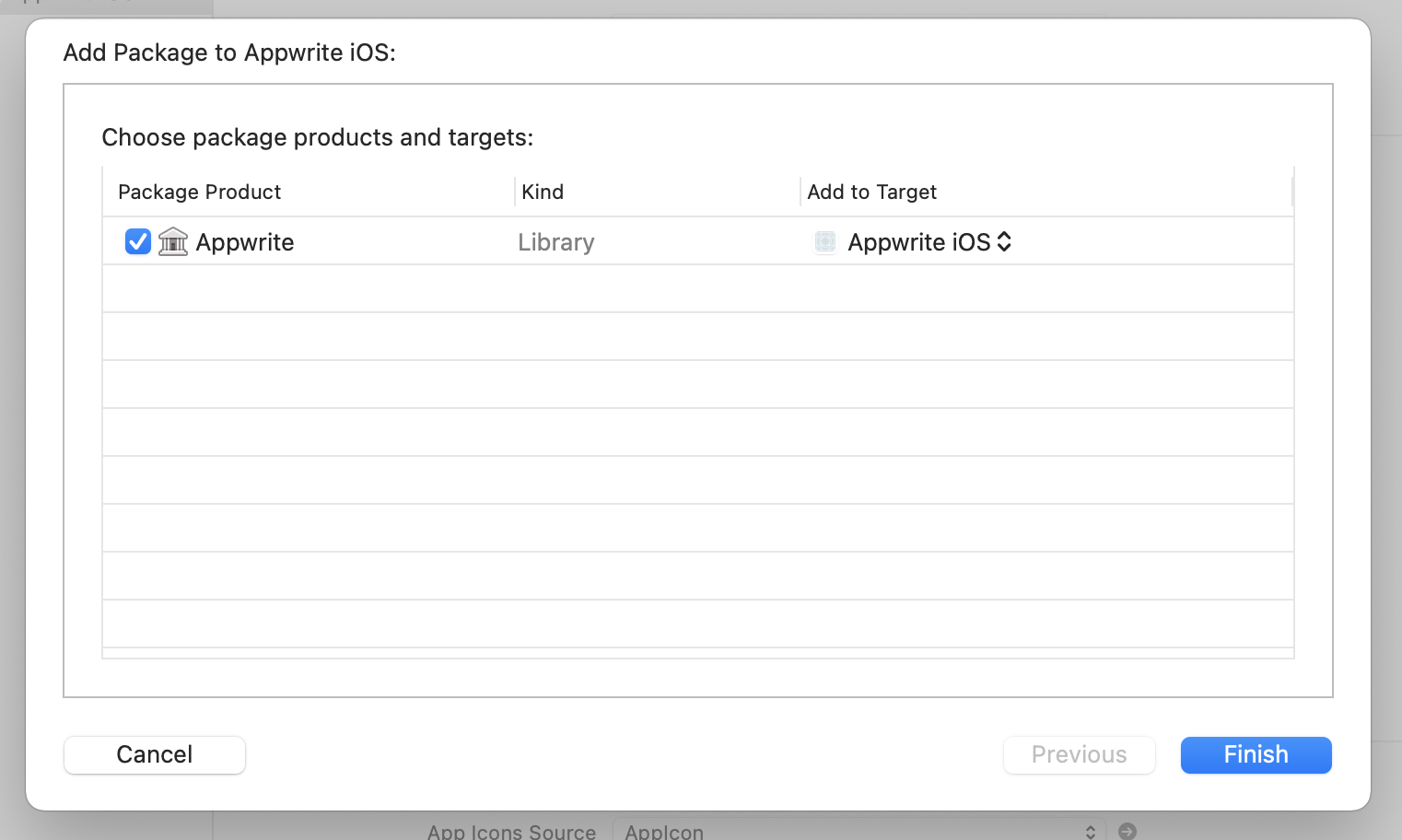1402x840 pixels.
Task: Click the arrow icon next to AppIcon field
Action: 1127,831
